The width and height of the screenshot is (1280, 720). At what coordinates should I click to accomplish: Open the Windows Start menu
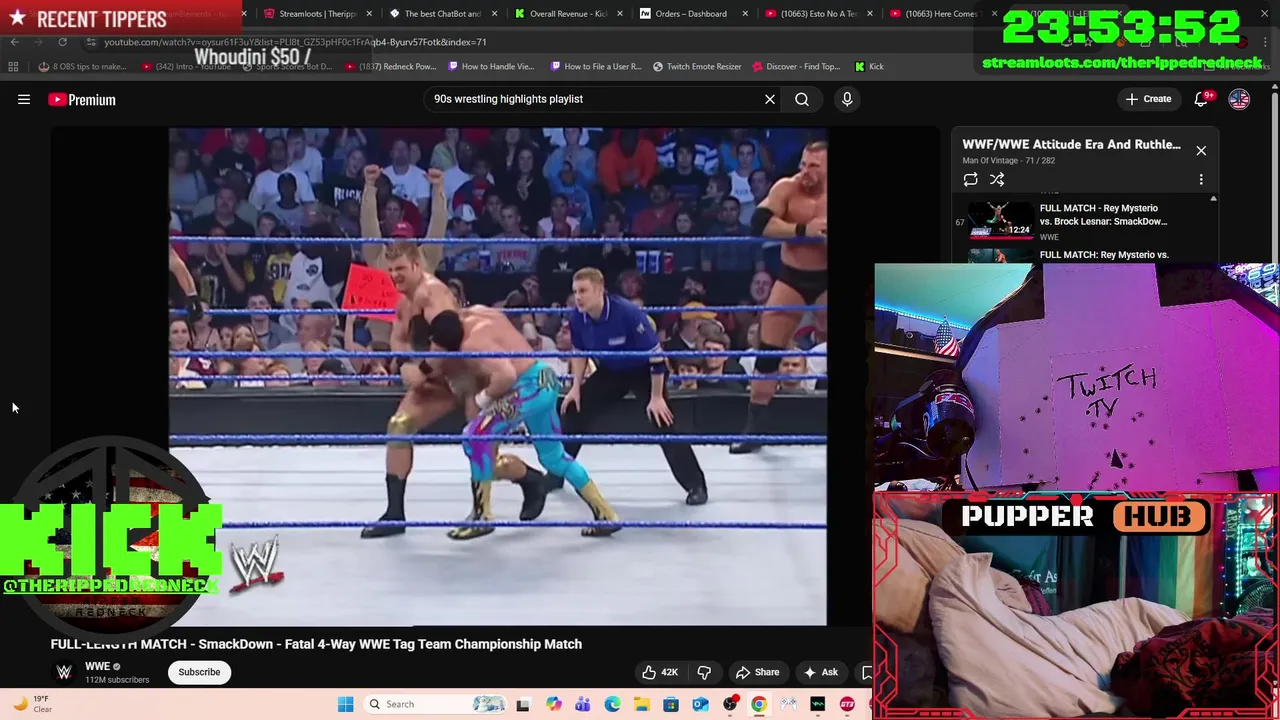(345, 704)
